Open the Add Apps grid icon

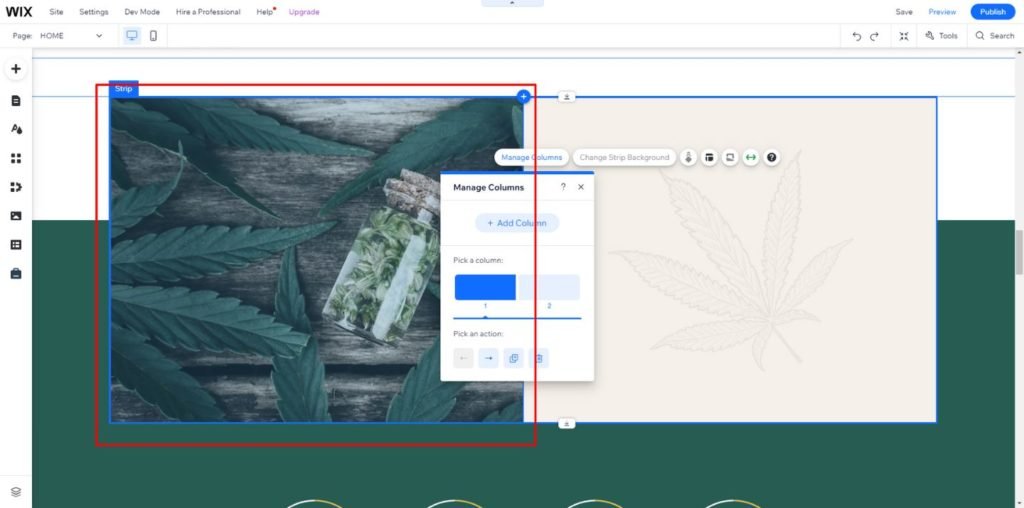[16, 158]
